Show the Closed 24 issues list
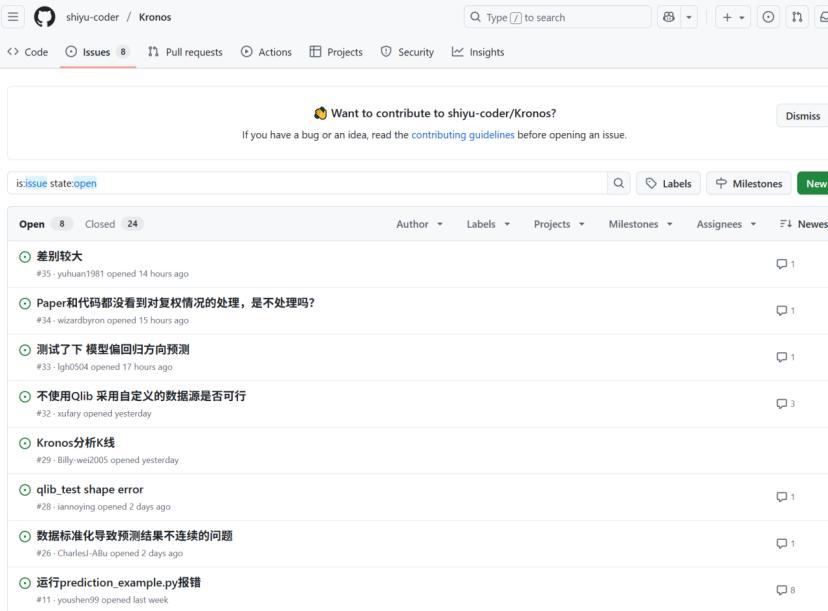The width and height of the screenshot is (828, 611). (x=114, y=224)
